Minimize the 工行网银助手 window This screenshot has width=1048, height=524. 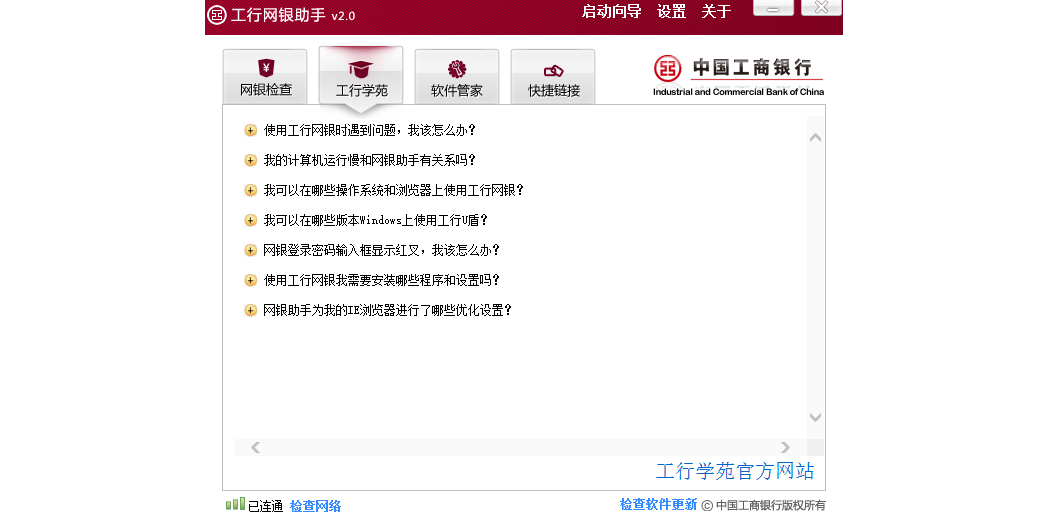[x=773, y=8]
